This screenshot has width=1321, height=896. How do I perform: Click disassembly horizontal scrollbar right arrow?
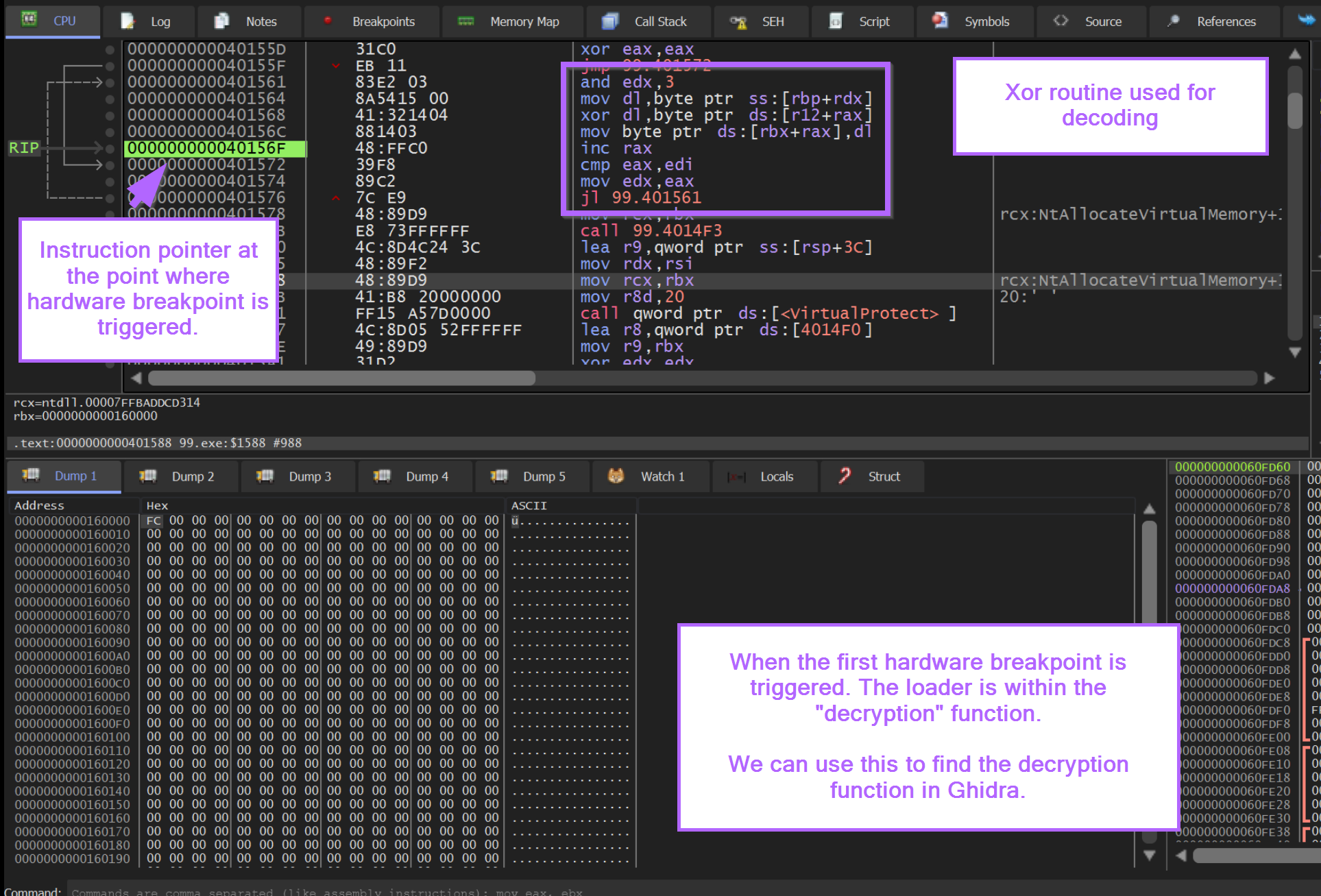tap(1269, 378)
